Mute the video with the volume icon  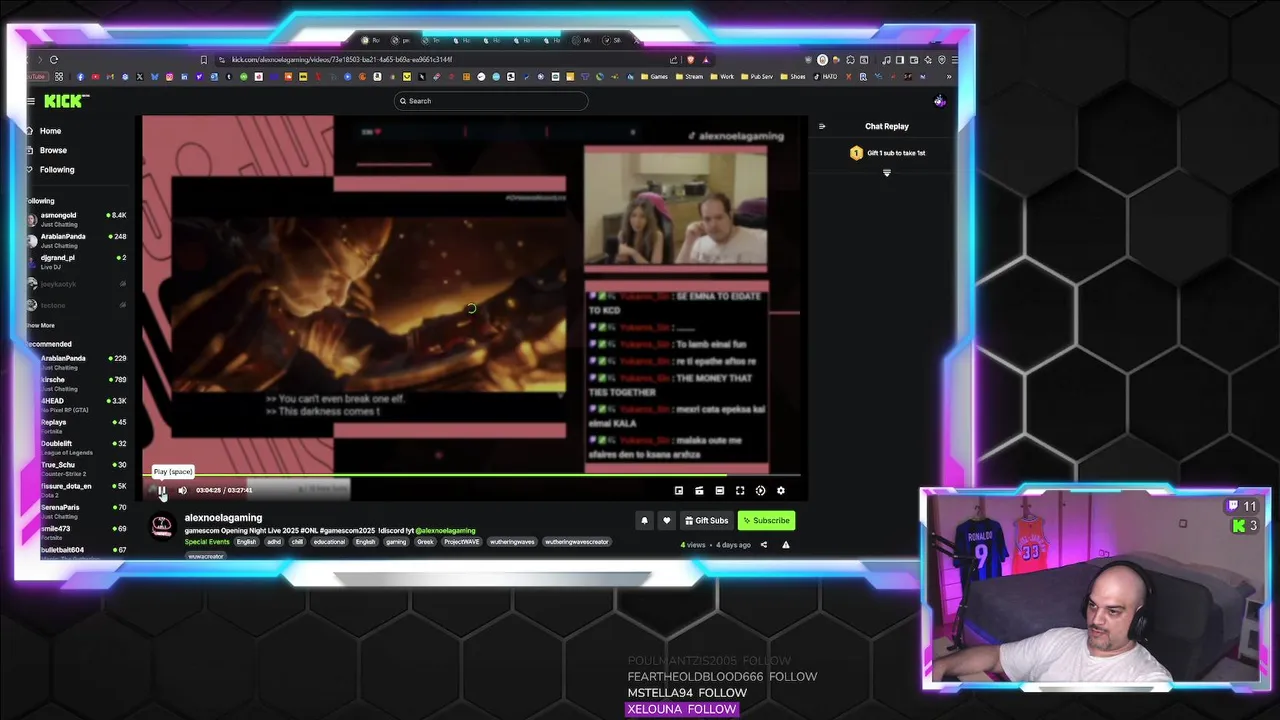182,490
